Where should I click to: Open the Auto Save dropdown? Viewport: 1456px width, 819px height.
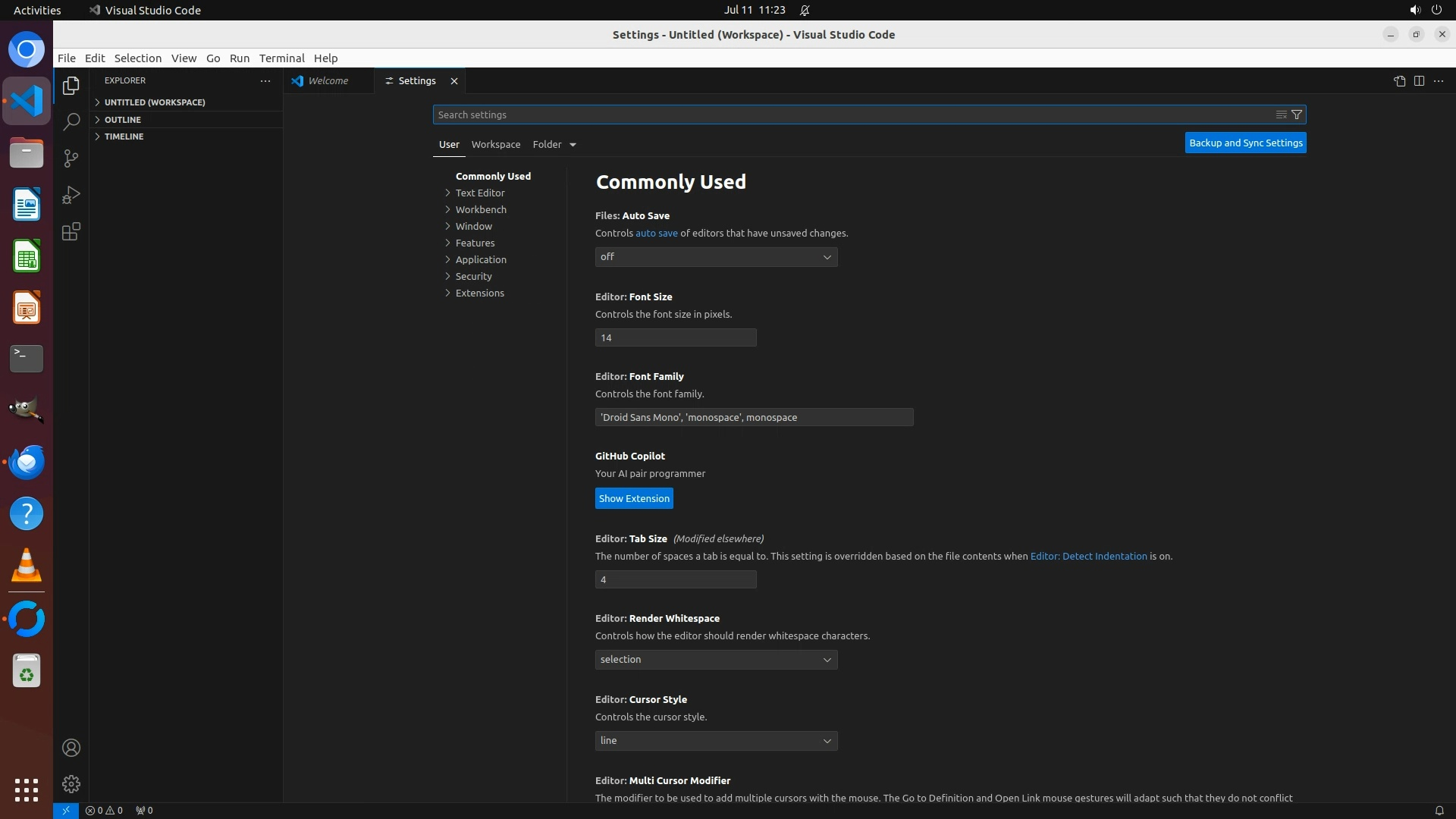pos(716,257)
